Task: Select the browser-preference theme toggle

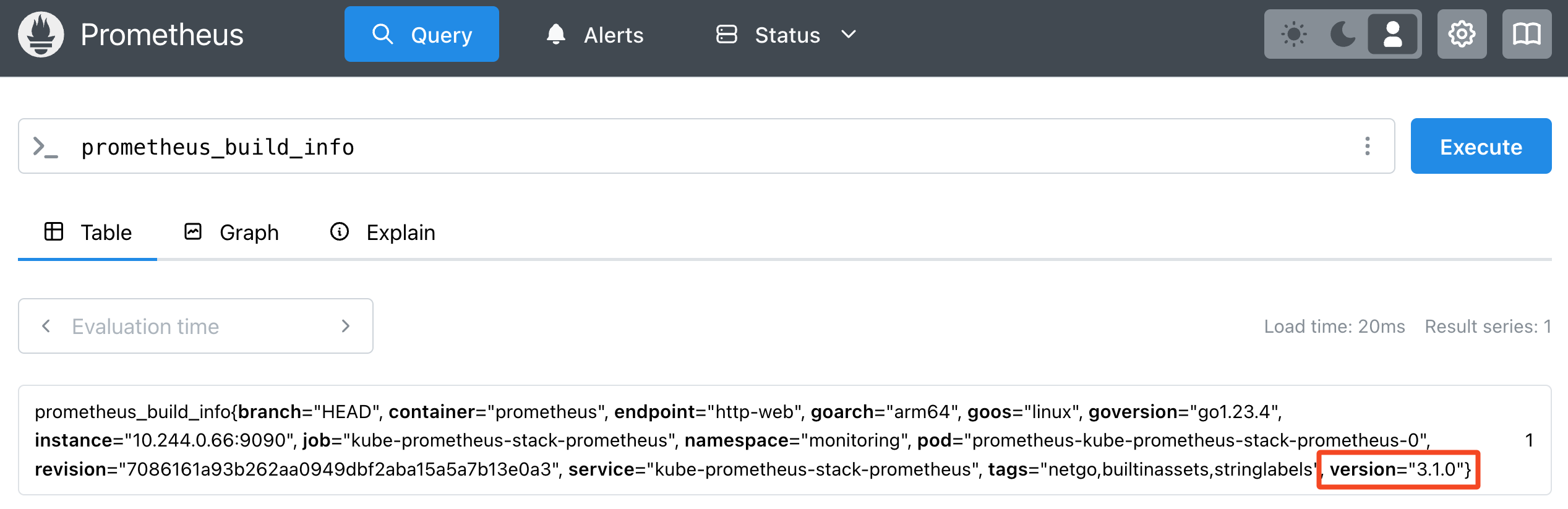Action: pyautogui.click(x=1392, y=35)
